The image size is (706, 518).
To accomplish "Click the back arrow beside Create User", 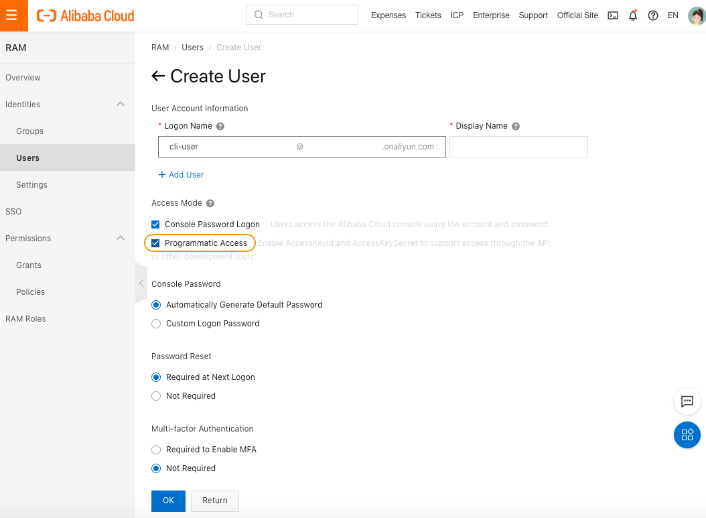I will pos(158,77).
